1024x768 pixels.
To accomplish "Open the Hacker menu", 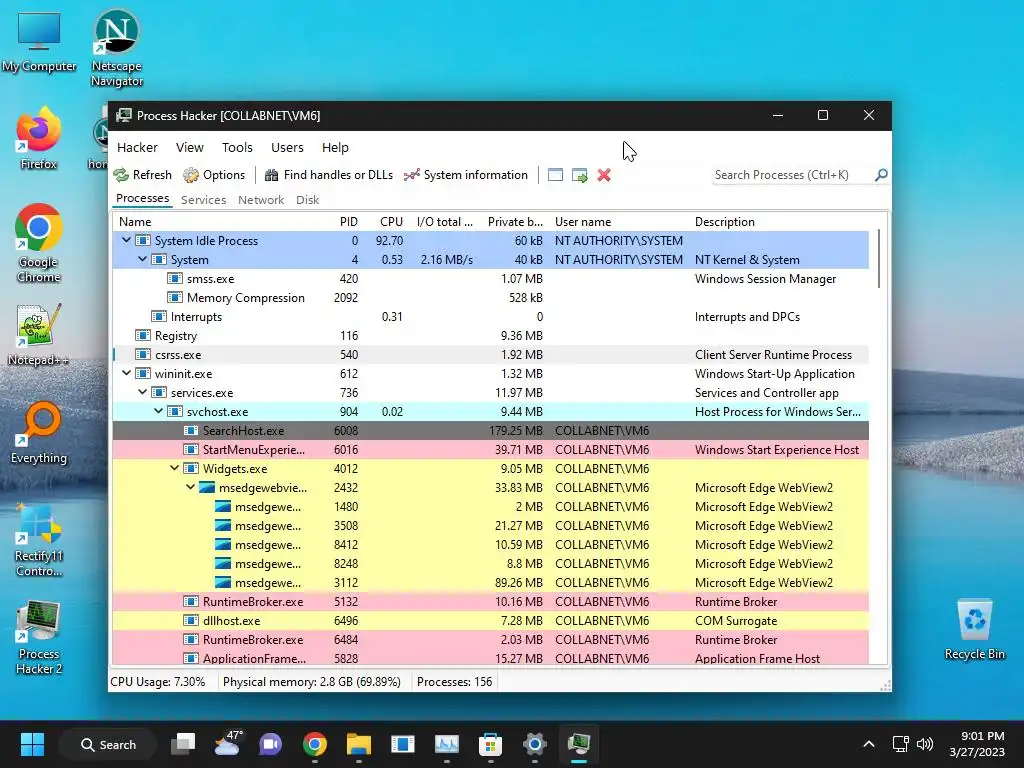I will point(137,148).
